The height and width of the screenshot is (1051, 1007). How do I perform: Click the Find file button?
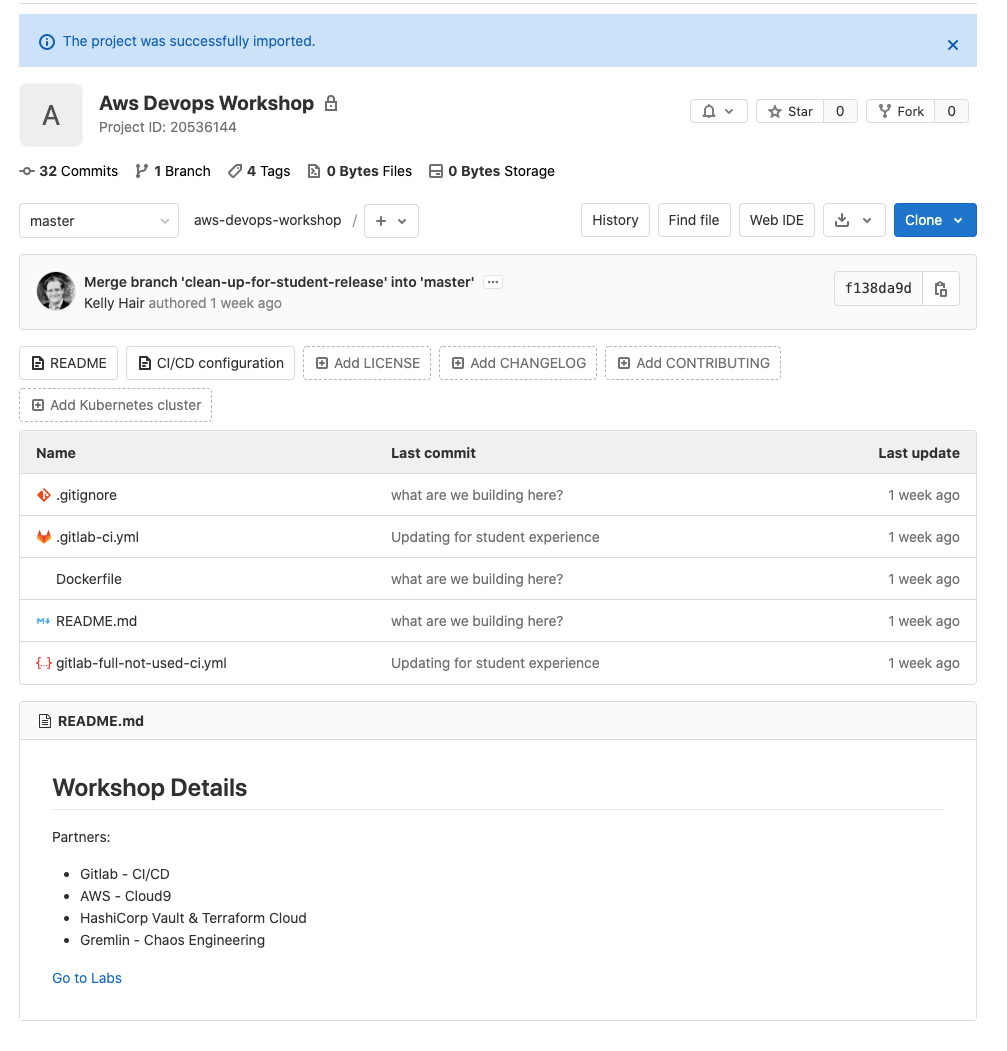click(x=694, y=220)
